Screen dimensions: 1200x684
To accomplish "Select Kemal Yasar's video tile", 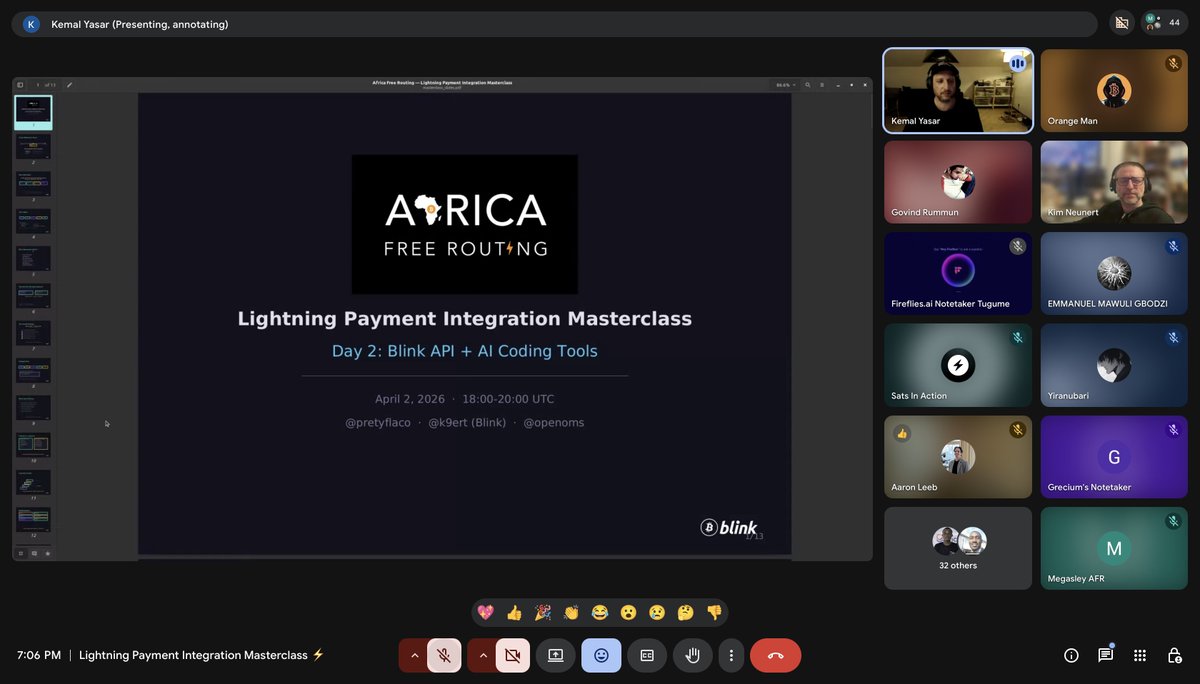I will (958, 91).
